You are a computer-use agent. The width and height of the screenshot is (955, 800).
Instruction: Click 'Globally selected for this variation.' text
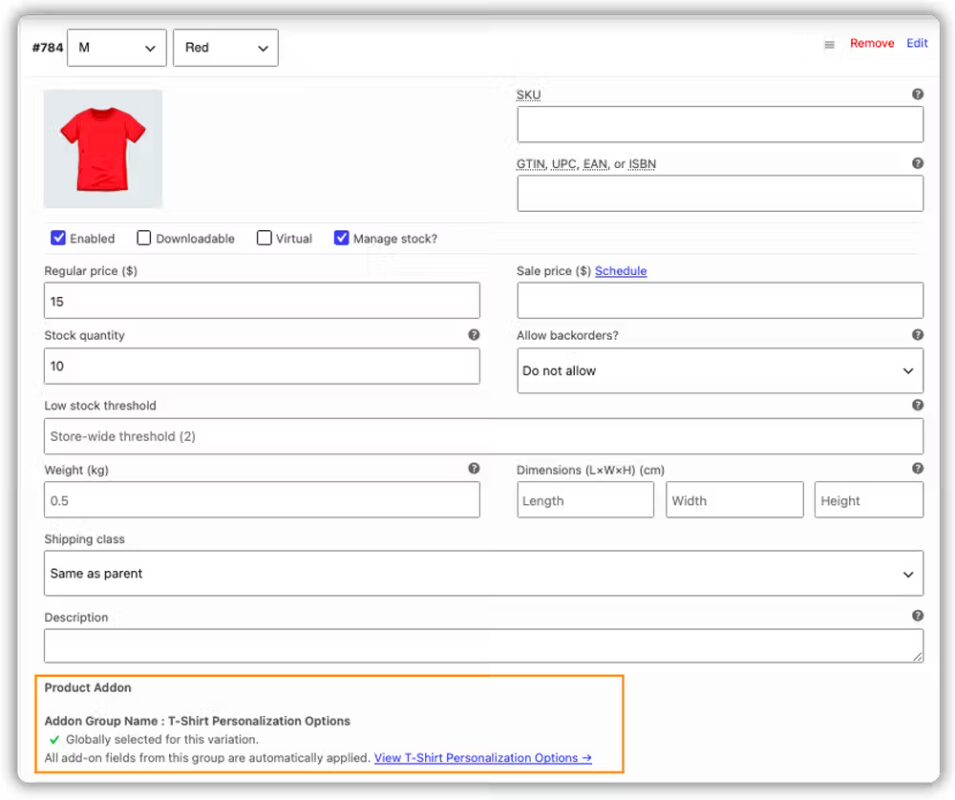tap(162, 739)
